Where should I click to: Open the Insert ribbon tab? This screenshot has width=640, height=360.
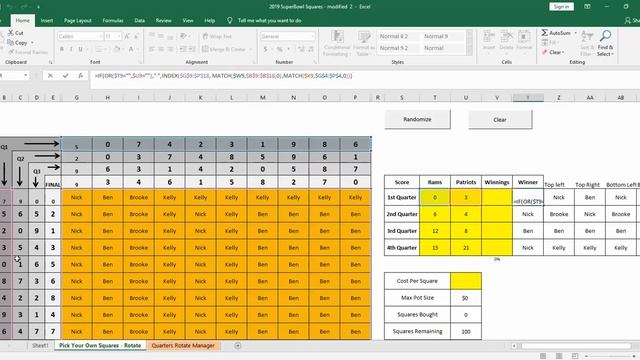click(x=47, y=20)
